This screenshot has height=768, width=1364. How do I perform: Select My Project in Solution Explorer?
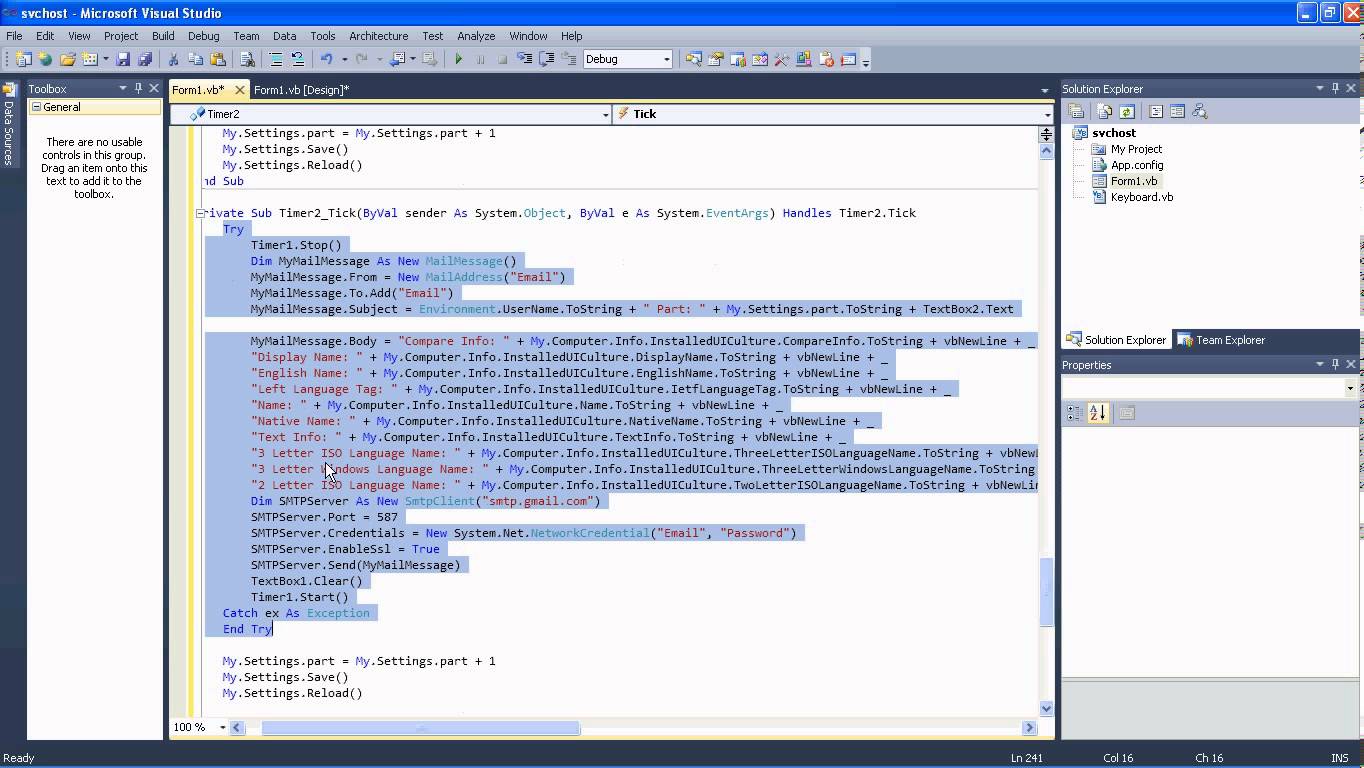1136,149
